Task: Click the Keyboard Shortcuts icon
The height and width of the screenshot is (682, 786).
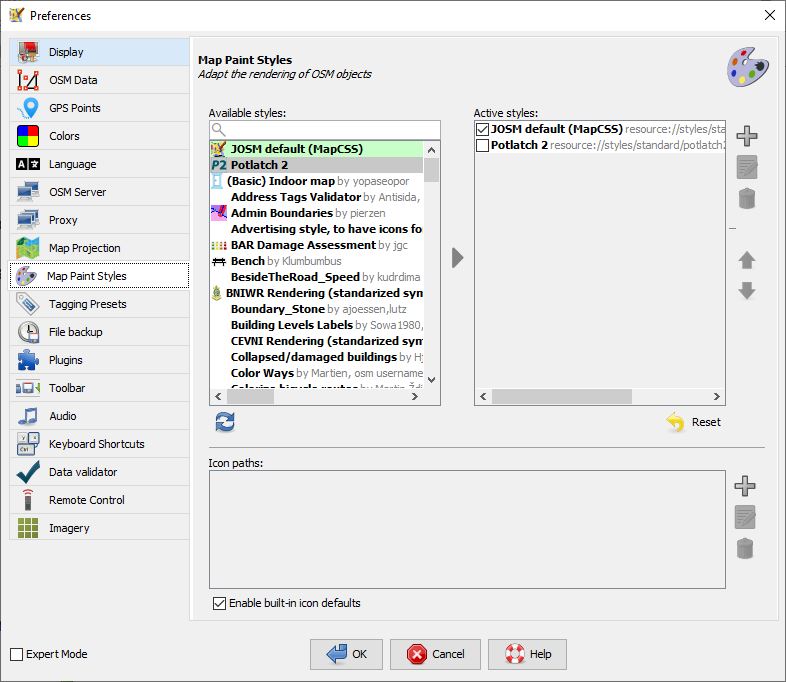Action: (28, 444)
